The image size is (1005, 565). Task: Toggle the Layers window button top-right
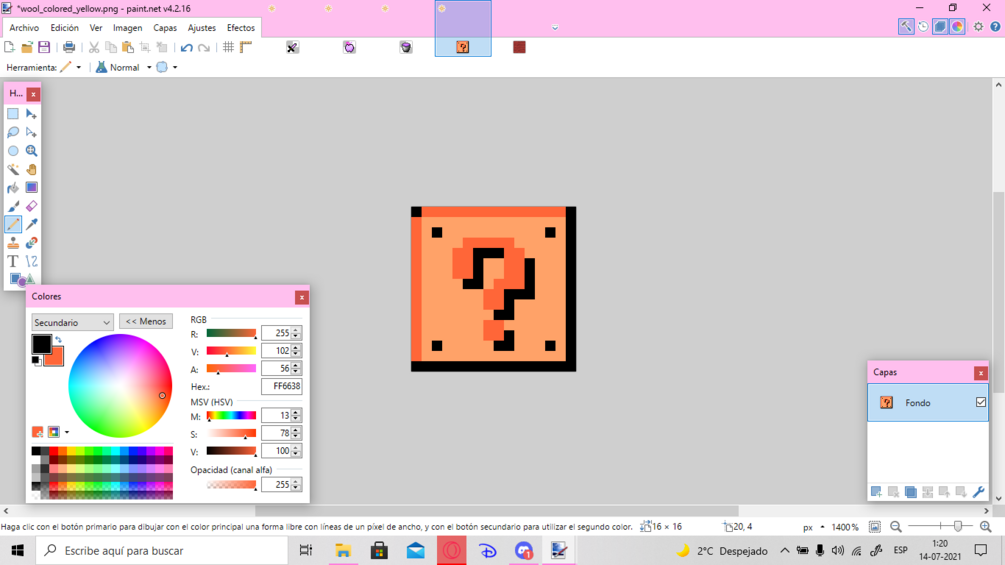pos(940,26)
